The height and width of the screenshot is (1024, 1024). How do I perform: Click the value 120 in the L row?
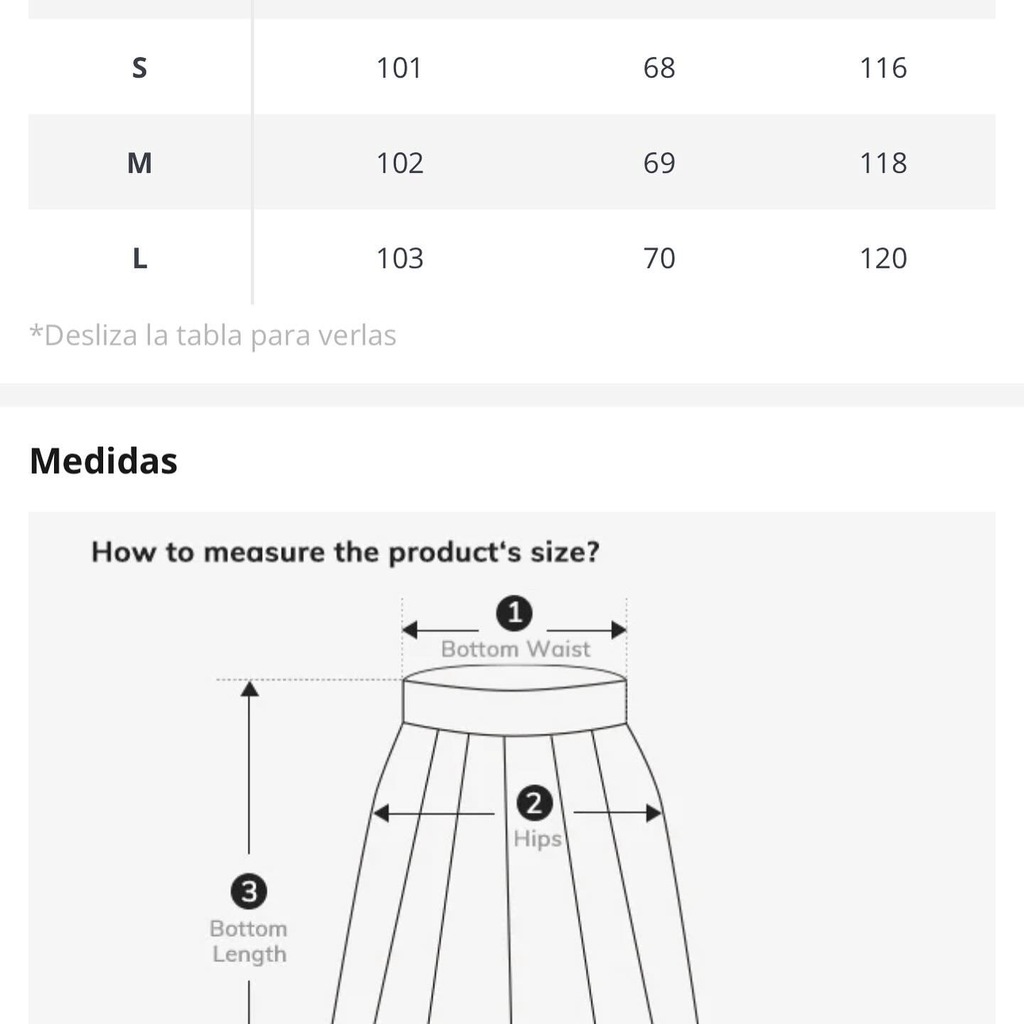(x=883, y=259)
